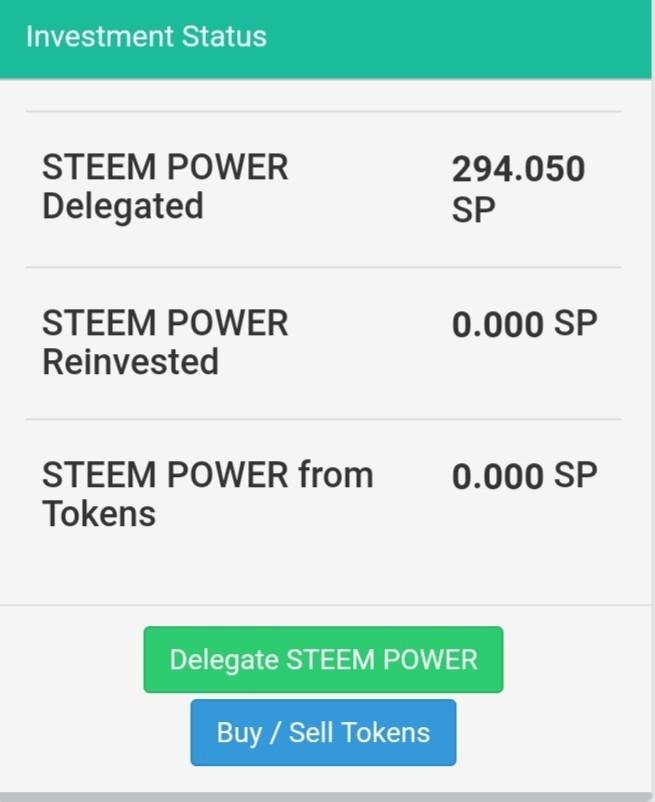Screen dimensions: 655x802
Task: Click the word from in the Tokens row
Action: (x=335, y=475)
